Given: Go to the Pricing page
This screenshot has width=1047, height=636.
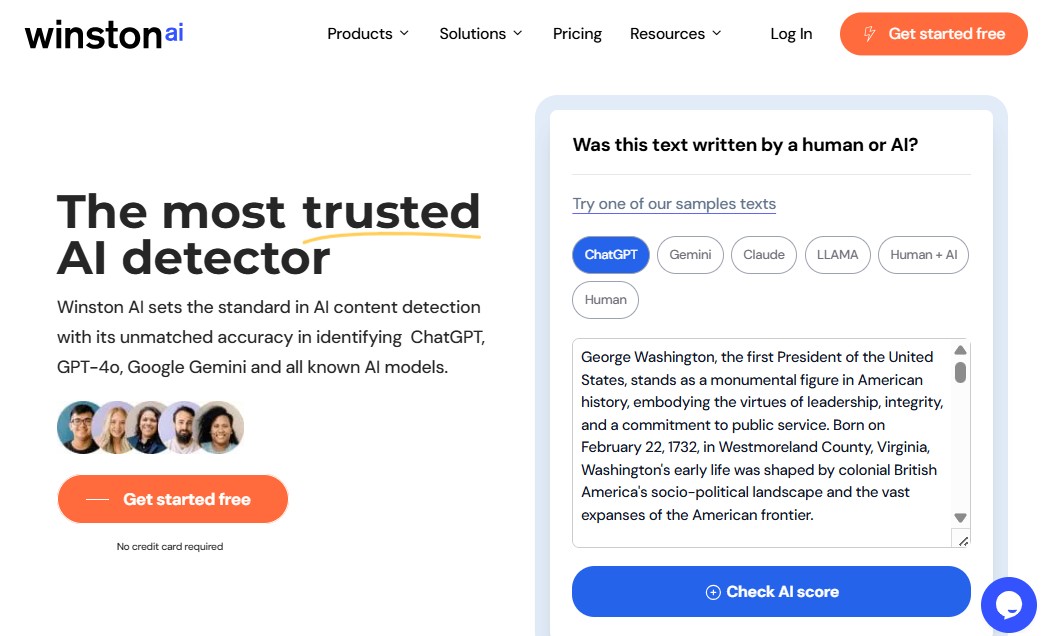Looking at the screenshot, I should click(x=577, y=34).
